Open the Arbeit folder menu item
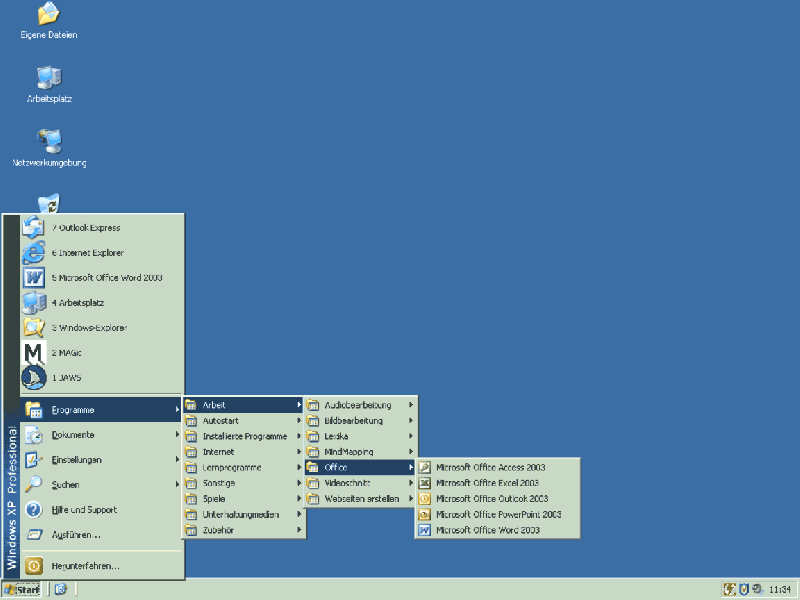 click(244, 405)
